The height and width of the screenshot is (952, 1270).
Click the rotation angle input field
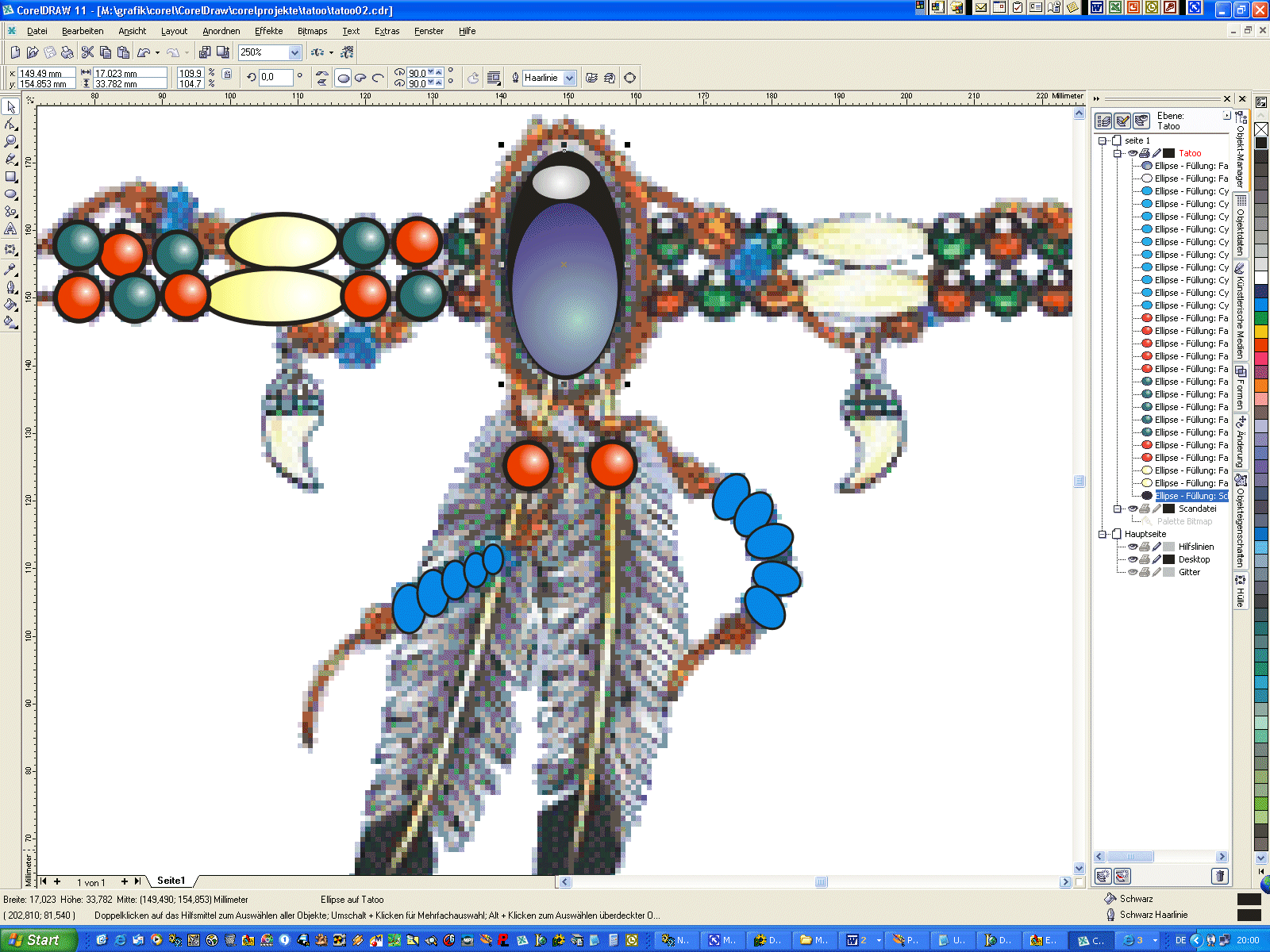point(275,78)
